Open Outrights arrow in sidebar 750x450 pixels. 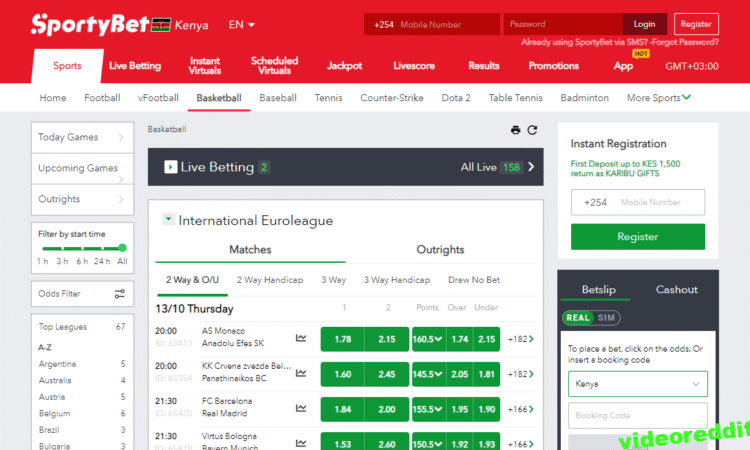pos(121,199)
